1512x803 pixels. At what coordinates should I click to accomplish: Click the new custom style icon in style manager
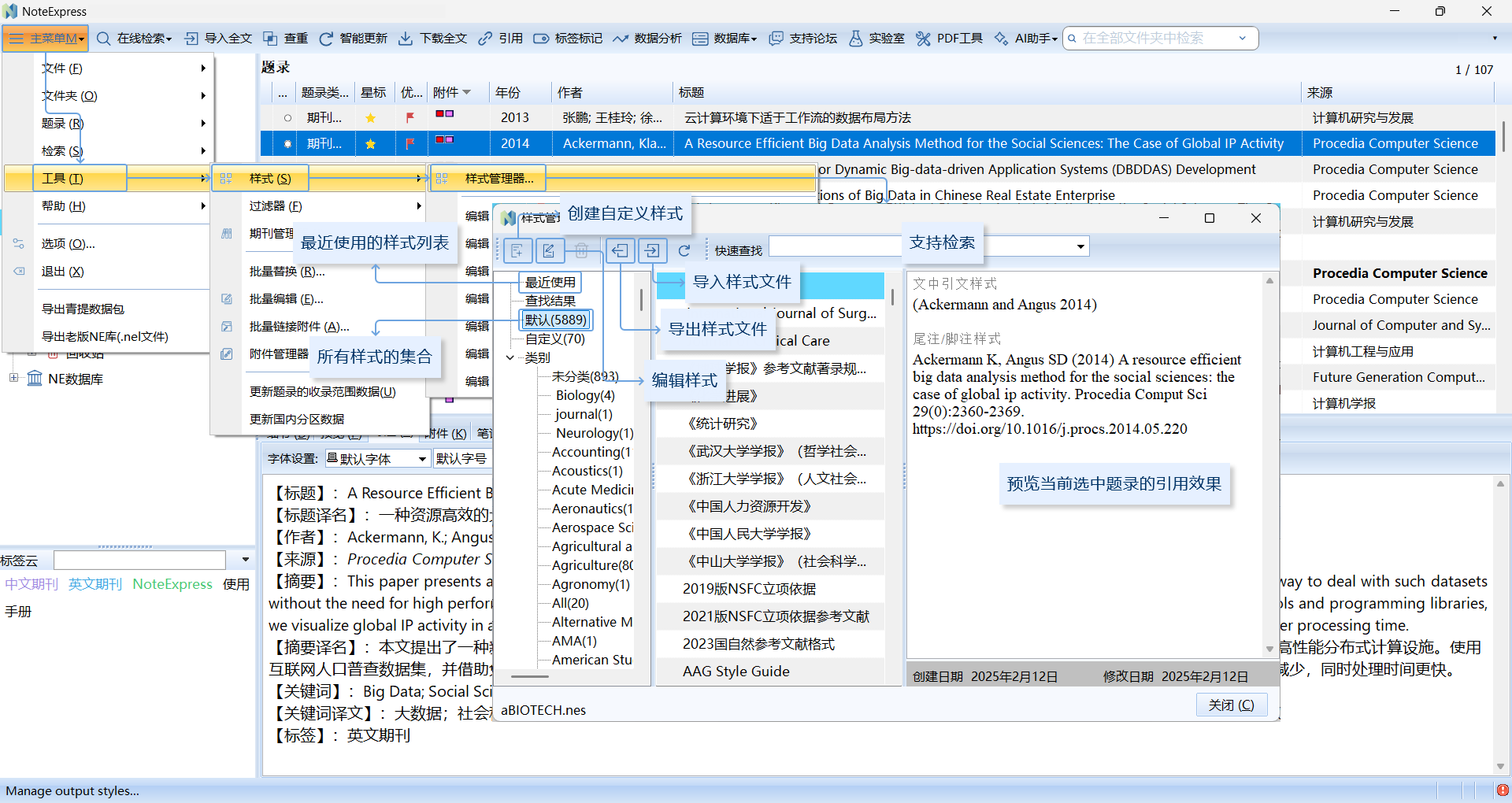click(x=517, y=251)
